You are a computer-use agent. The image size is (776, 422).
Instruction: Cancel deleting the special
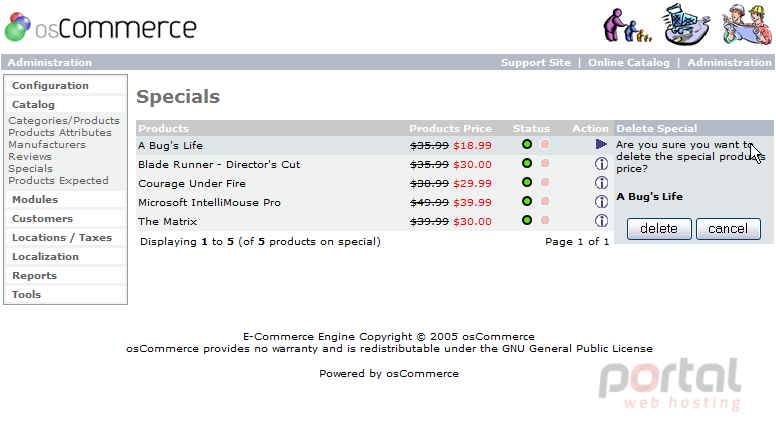point(728,229)
